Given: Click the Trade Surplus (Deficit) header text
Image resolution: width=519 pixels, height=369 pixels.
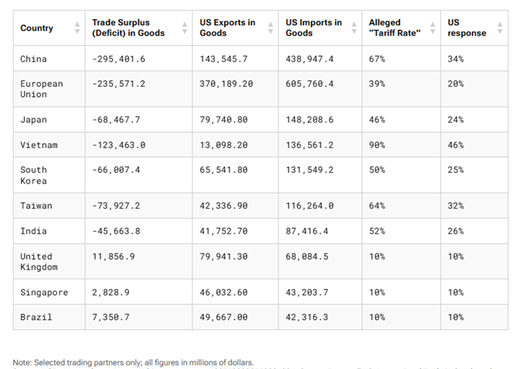Looking at the screenshot, I should pos(128,28).
